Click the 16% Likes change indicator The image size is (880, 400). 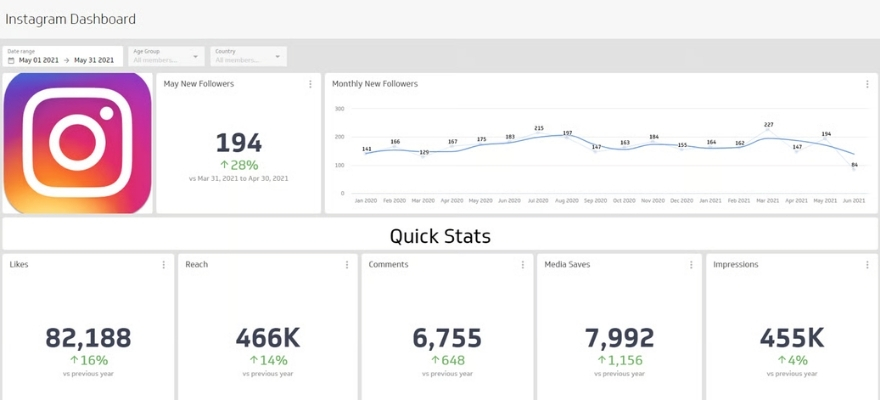point(88,360)
